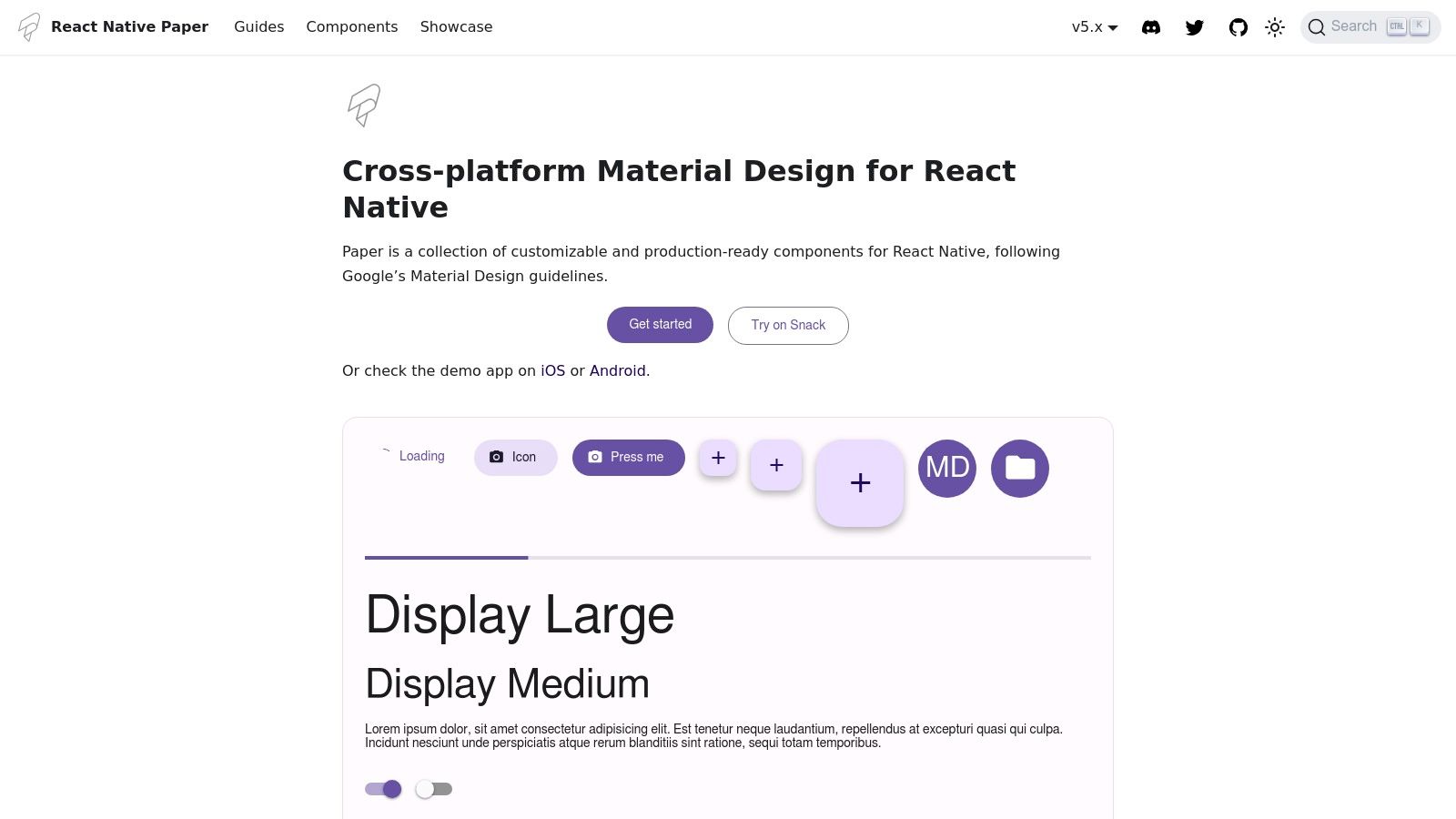Click the Lorem ipsum paragraph text

714,736
